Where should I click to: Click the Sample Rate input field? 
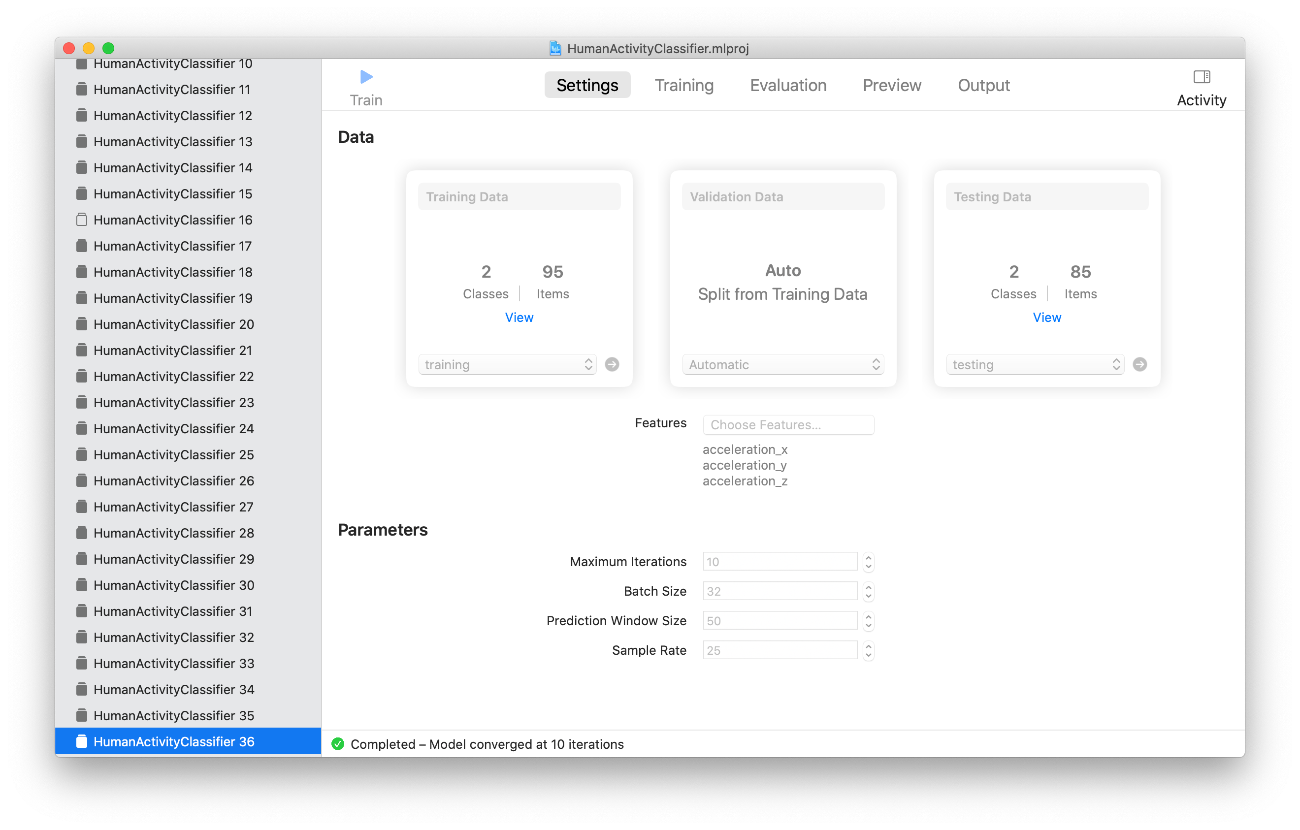pyautogui.click(x=780, y=651)
